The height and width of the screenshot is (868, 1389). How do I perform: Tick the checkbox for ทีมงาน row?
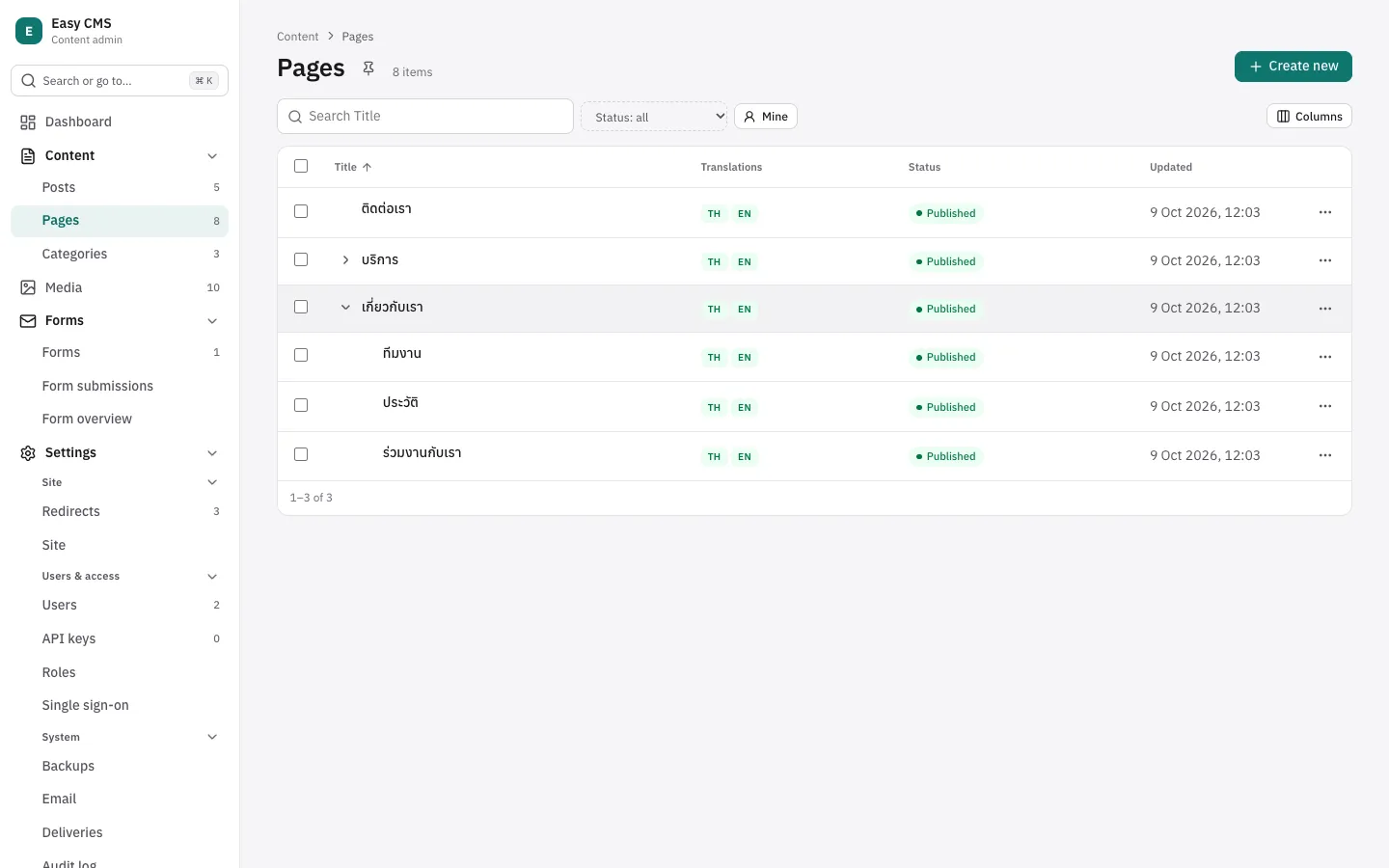(301, 355)
